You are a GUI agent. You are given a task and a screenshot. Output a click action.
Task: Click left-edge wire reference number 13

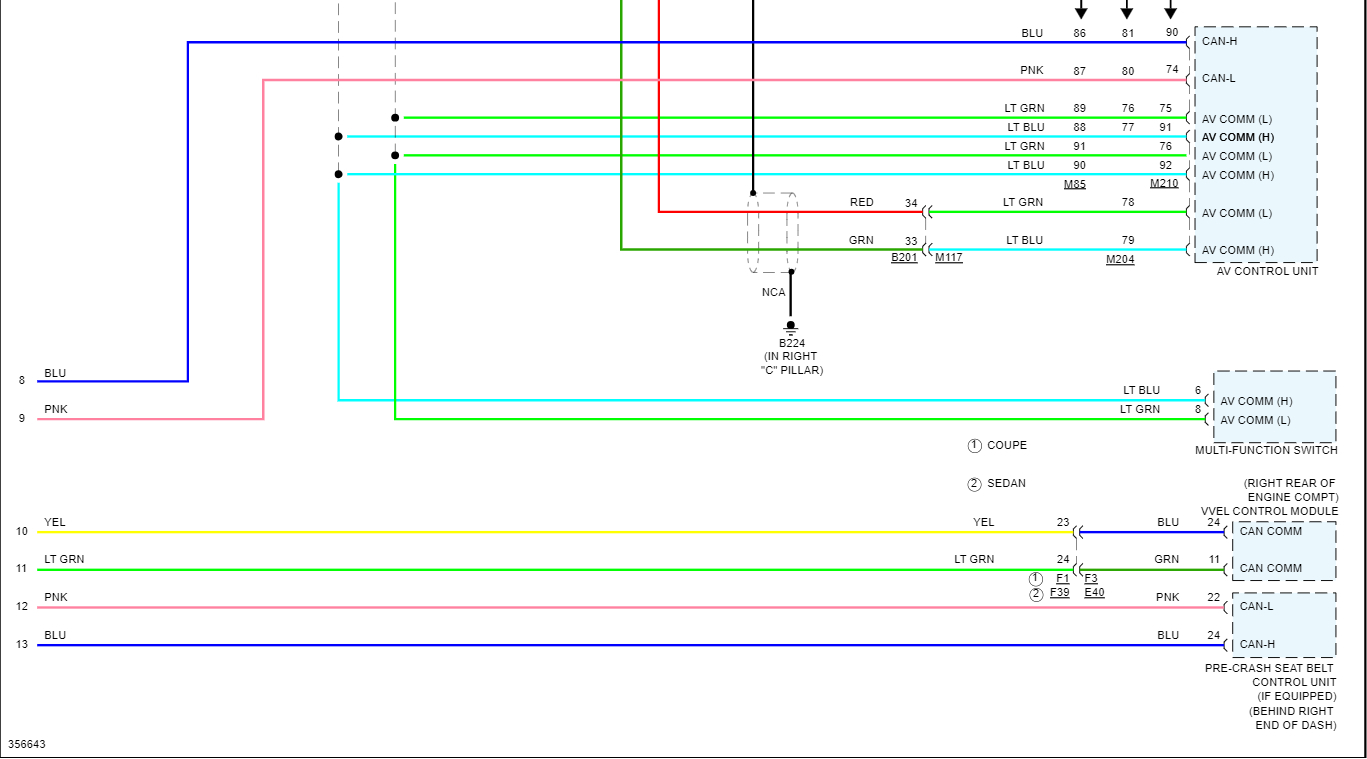point(22,645)
